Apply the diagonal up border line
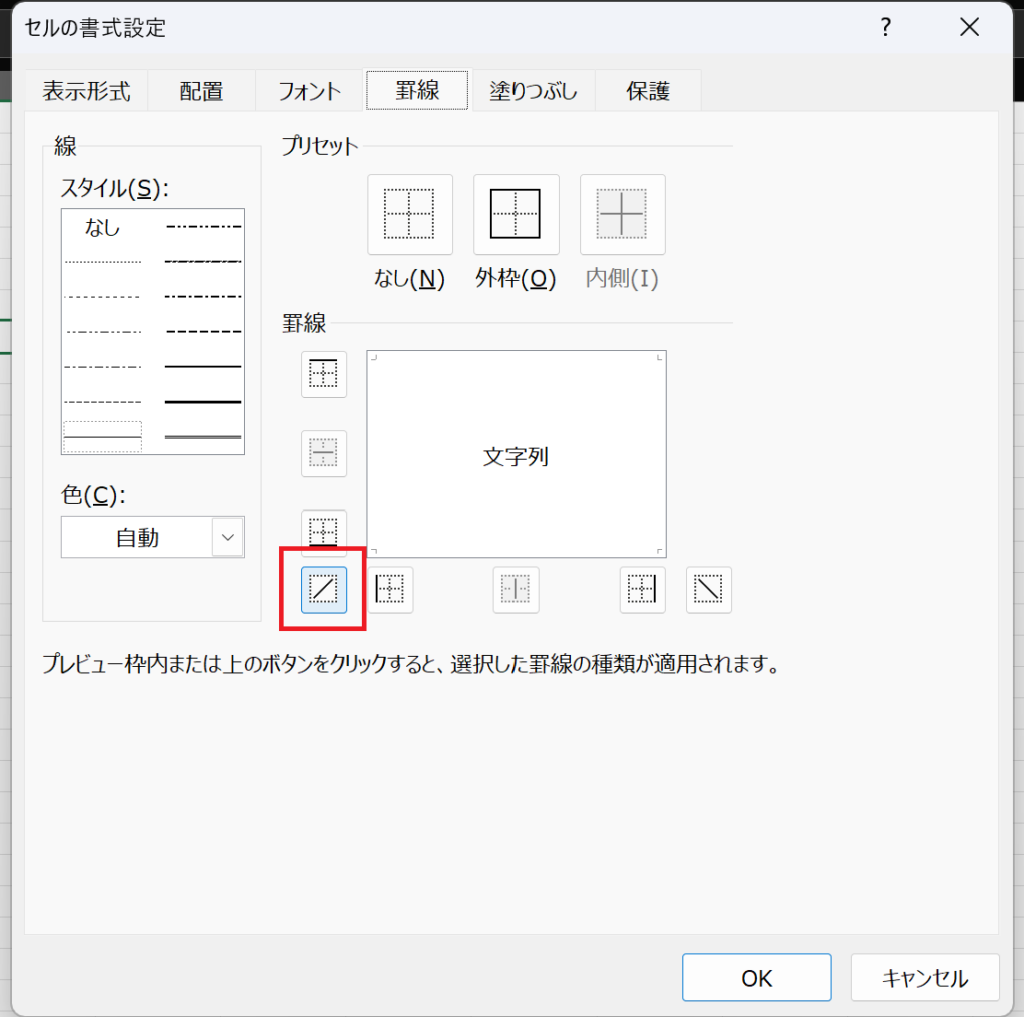 [x=324, y=590]
